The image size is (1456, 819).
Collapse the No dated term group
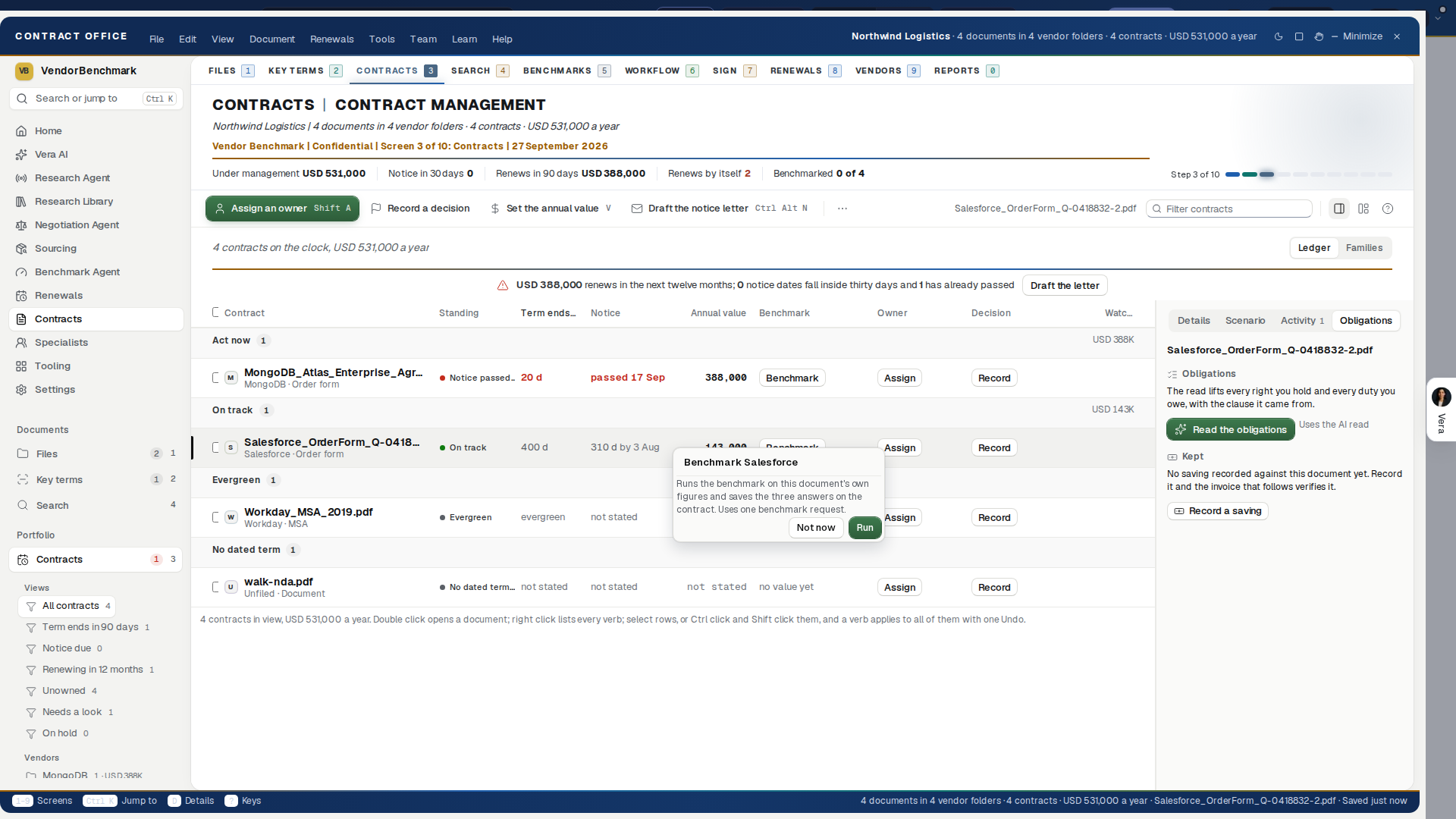click(x=246, y=550)
